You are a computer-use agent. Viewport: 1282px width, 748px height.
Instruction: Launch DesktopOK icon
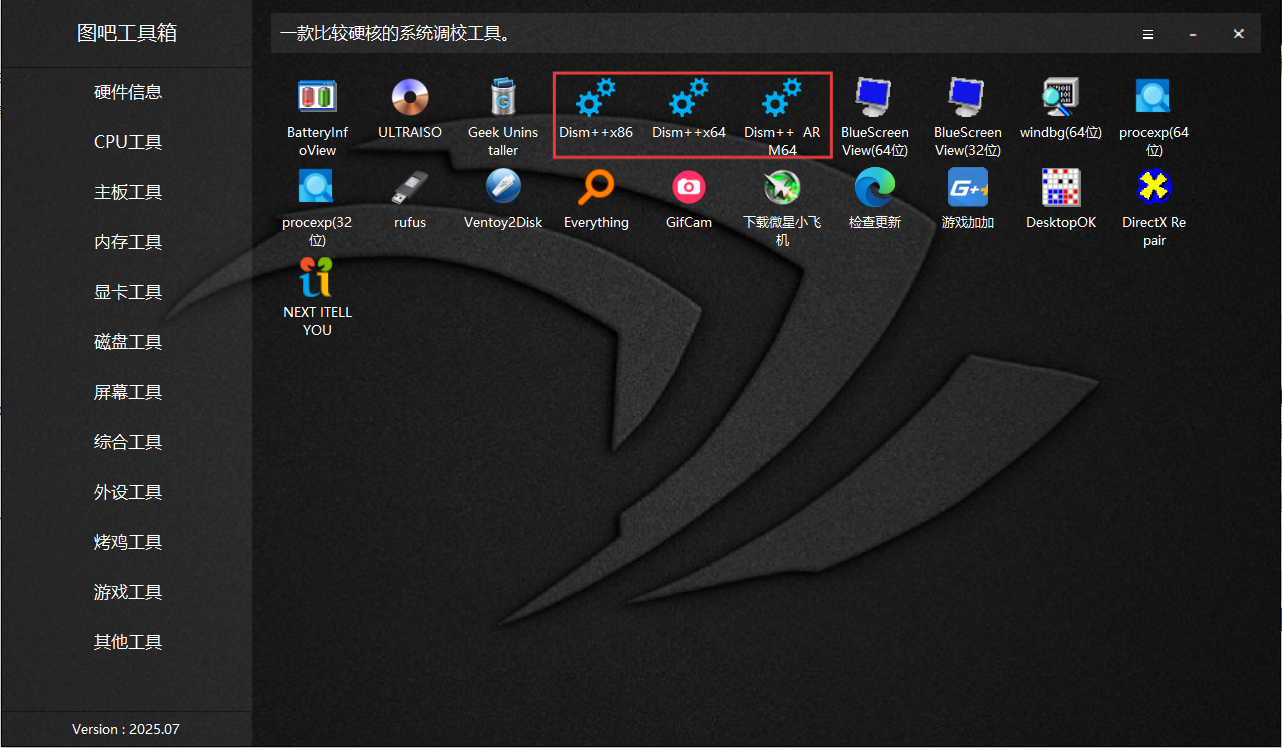tap(1061, 187)
